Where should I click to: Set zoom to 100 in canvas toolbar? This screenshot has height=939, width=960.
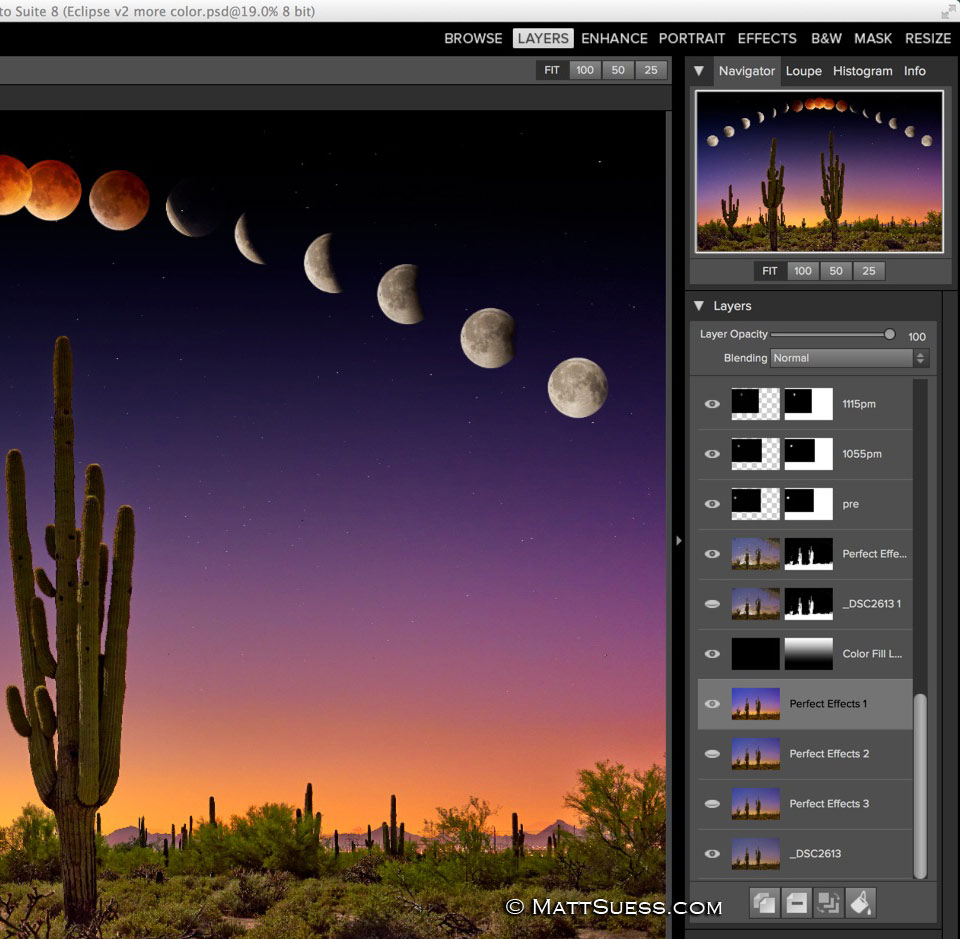pyautogui.click(x=585, y=70)
